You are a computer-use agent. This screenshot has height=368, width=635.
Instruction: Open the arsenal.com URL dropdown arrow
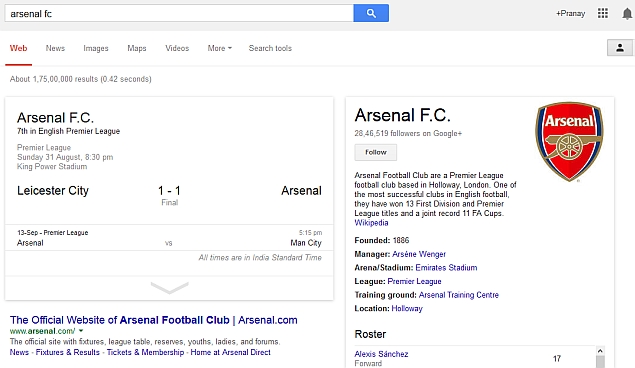[81, 331]
